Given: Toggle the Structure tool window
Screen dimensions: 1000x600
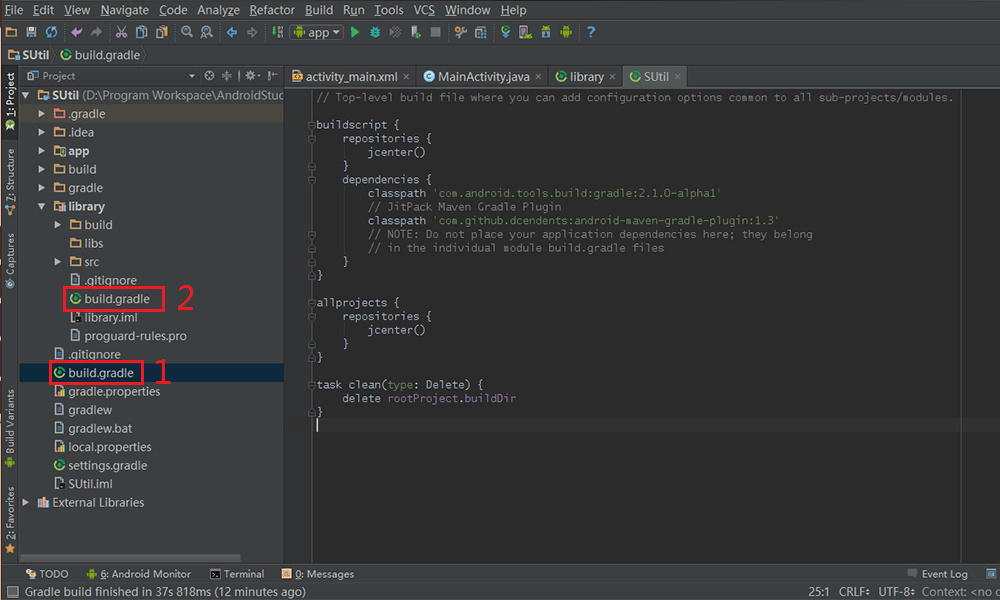Looking at the screenshot, I should [x=10, y=181].
